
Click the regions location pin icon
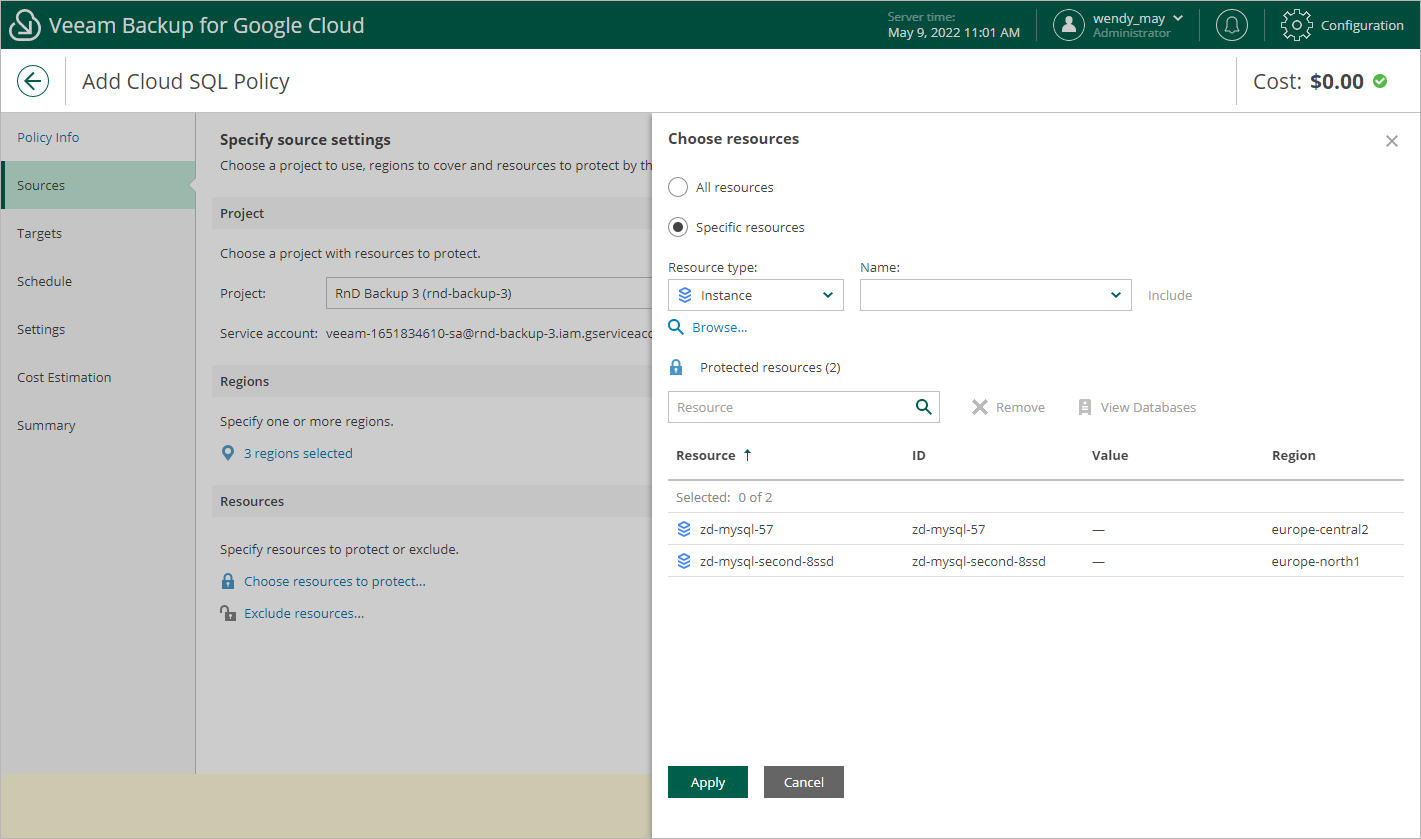(228, 453)
